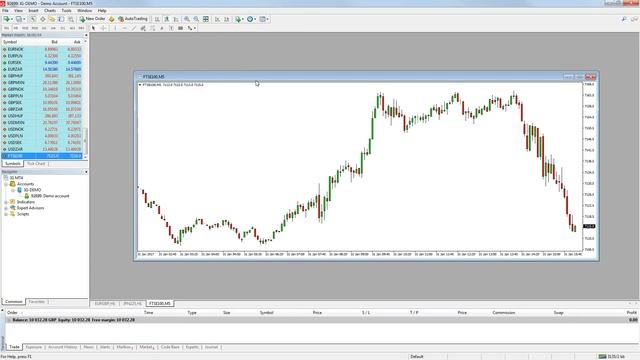Click the Profiles toolbar icon
The width and height of the screenshot is (640, 360).
point(18,19)
